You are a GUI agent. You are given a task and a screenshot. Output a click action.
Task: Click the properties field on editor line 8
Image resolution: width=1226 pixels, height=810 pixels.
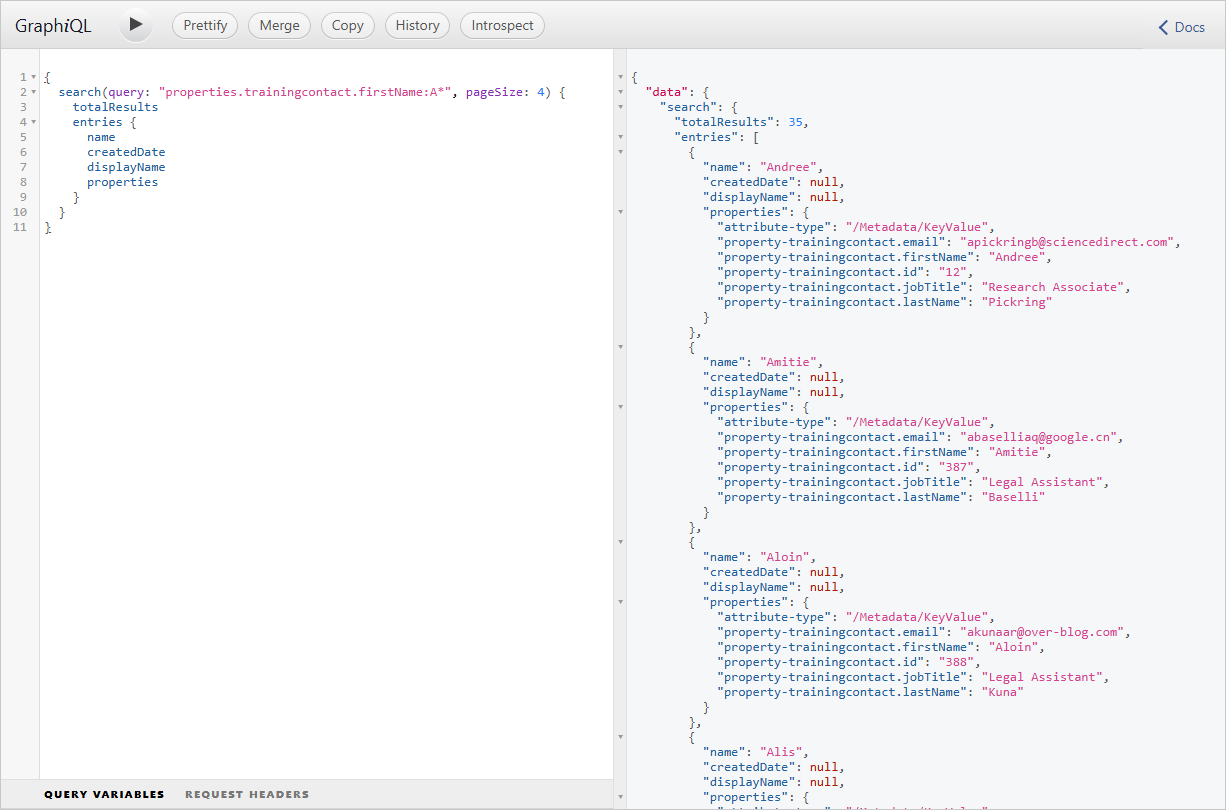122,182
